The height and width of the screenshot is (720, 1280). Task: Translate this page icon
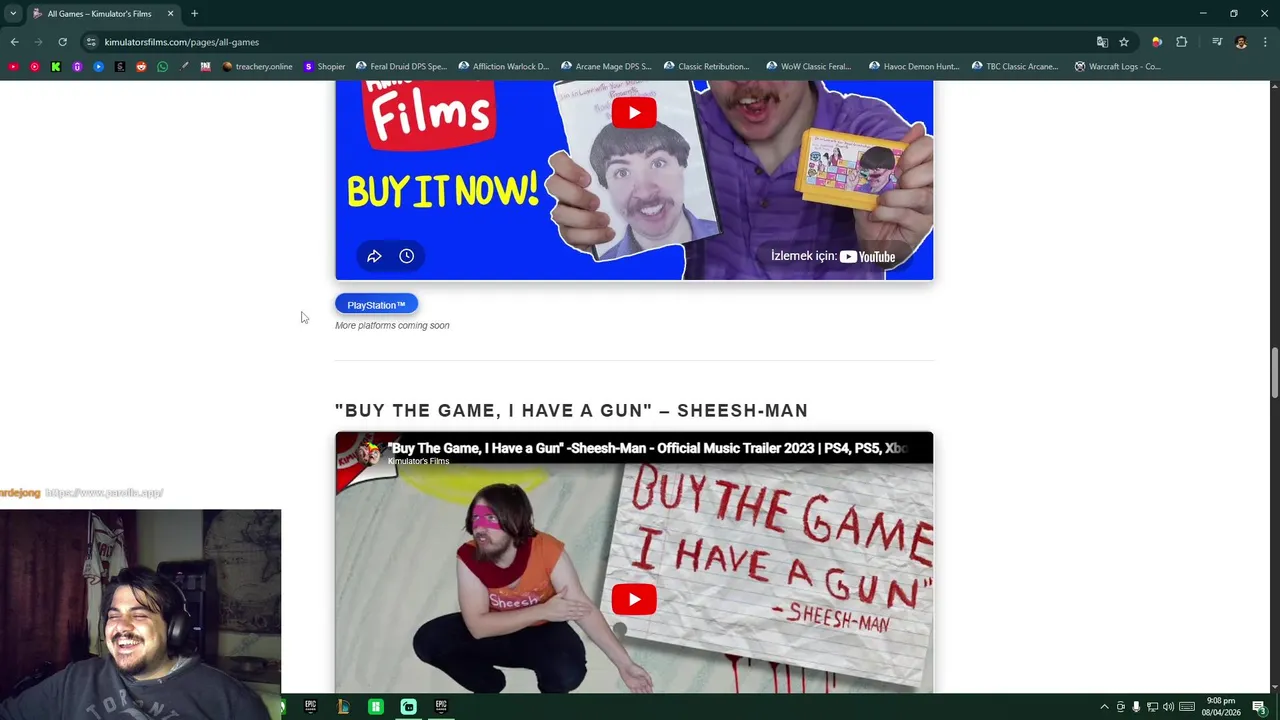coord(1102,42)
